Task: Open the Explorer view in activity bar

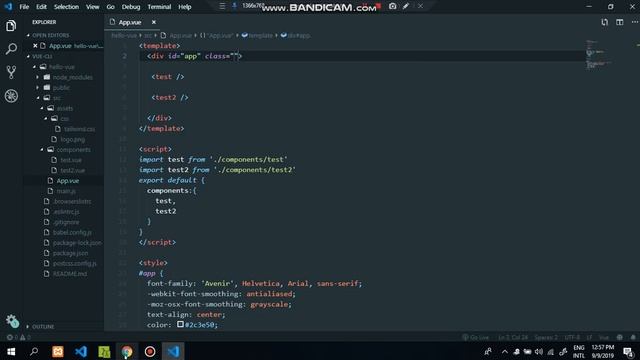Action: [x=11, y=26]
